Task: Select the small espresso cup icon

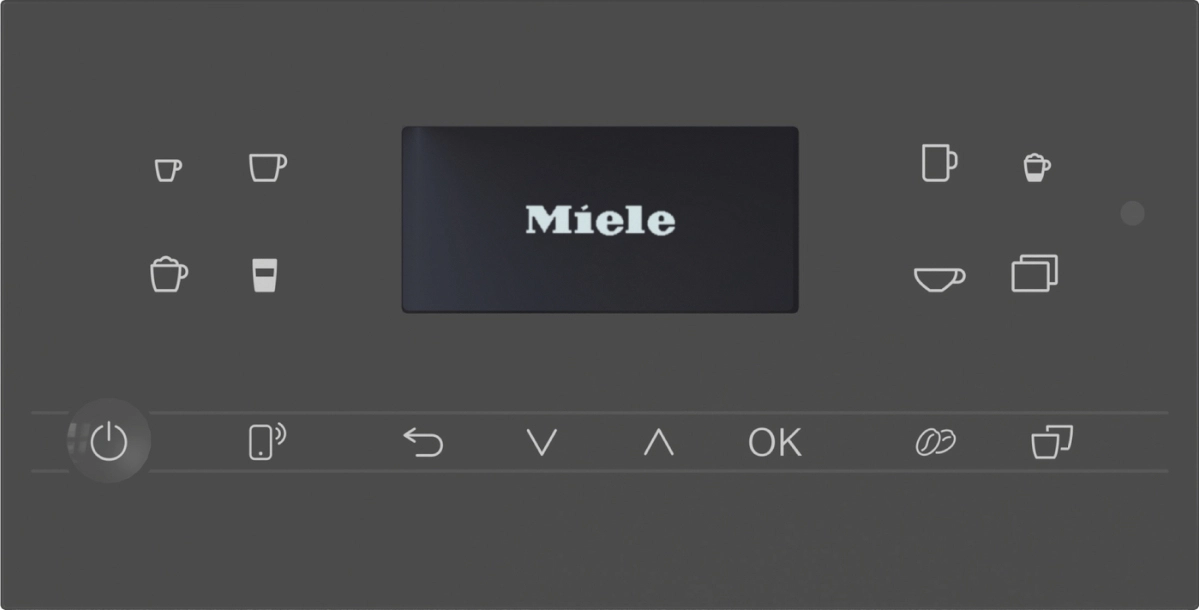Action: [x=168, y=170]
